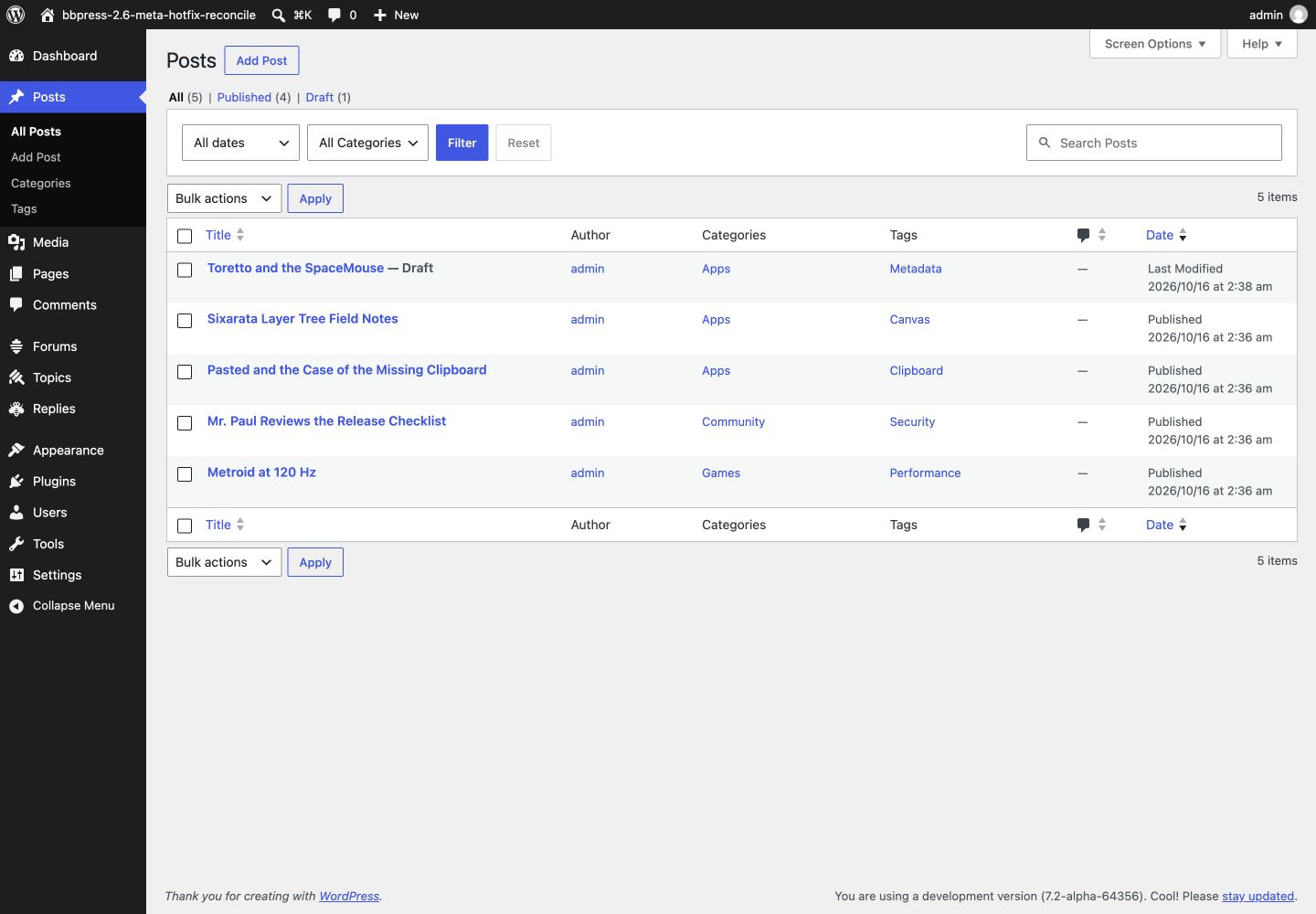Image resolution: width=1316 pixels, height=914 pixels.
Task: Open the search magnifier in admin bar
Action: [x=279, y=15]
